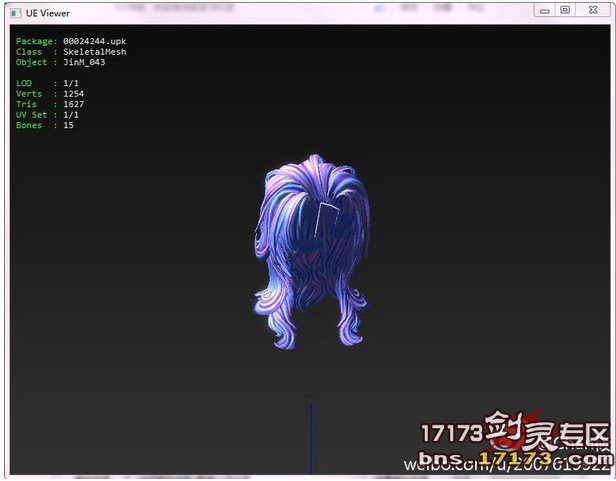The width and height of the screenshot is (616, 481).
Task: Click the UE Viewer window icon
Action: (16, 13)
